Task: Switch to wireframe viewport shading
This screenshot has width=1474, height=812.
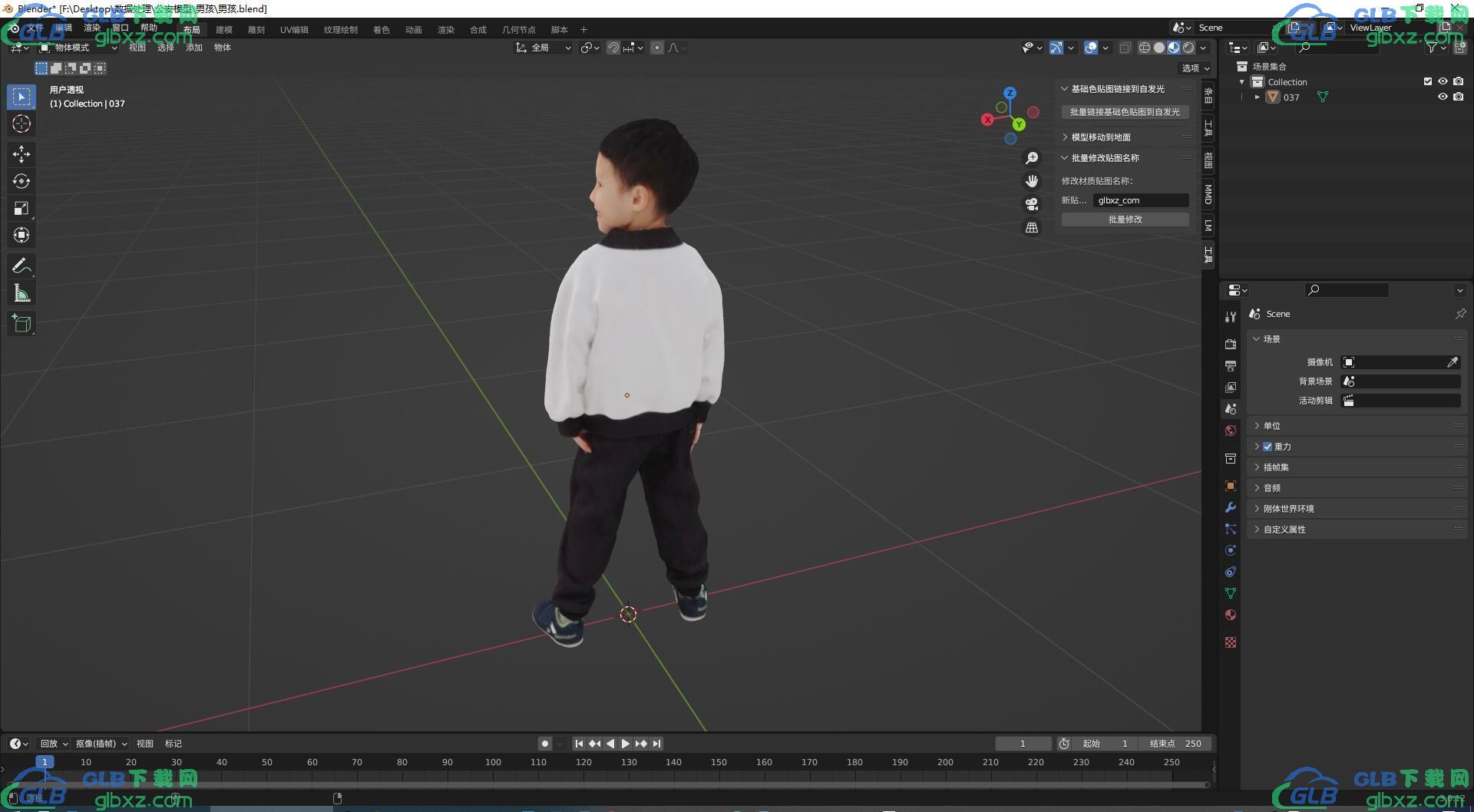Action: [x=1144, y=48]
